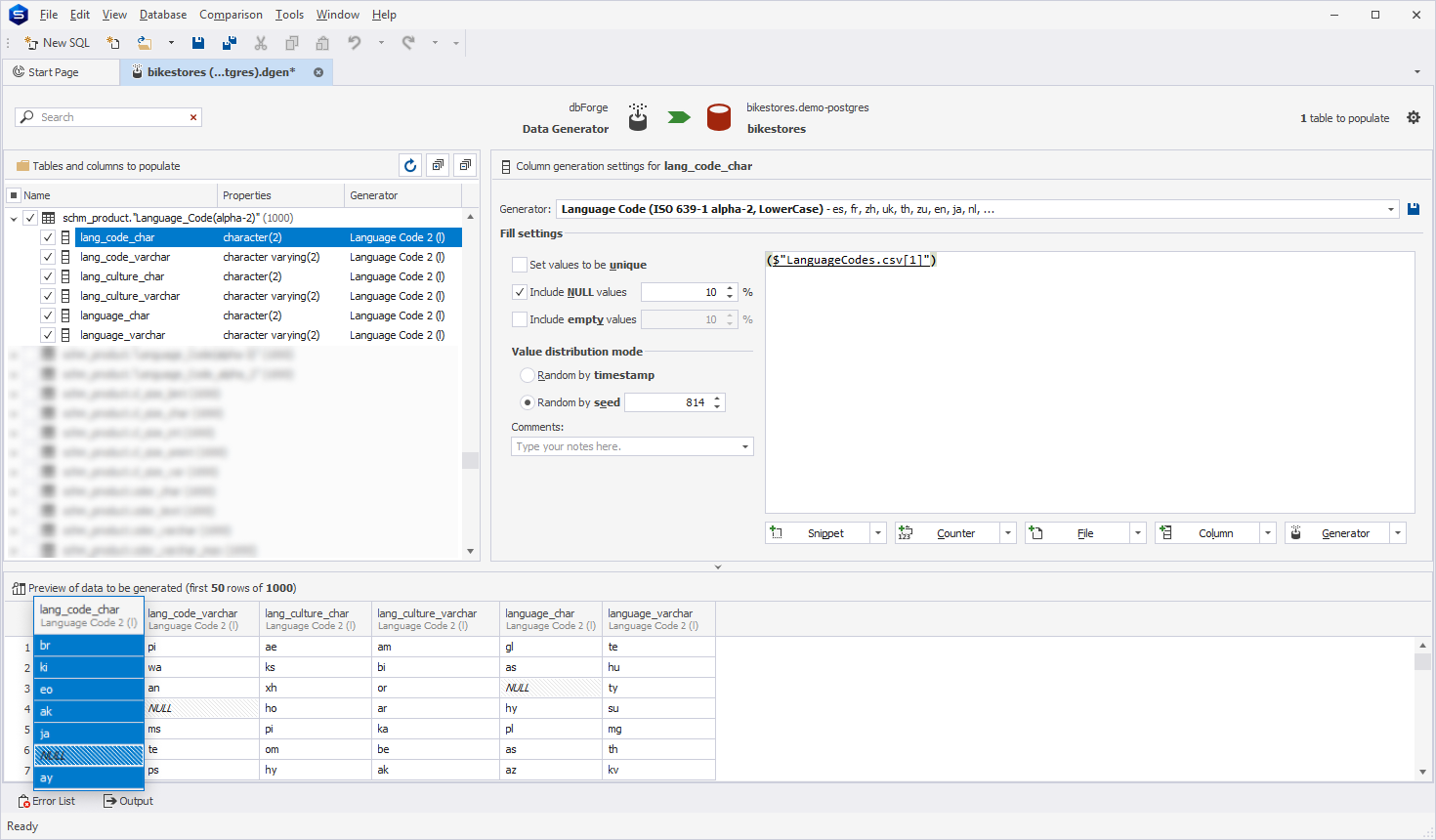The height and width of the screenshot is (840, 1436).
Task: Refresh the tables and columns list
Action: 410,165
